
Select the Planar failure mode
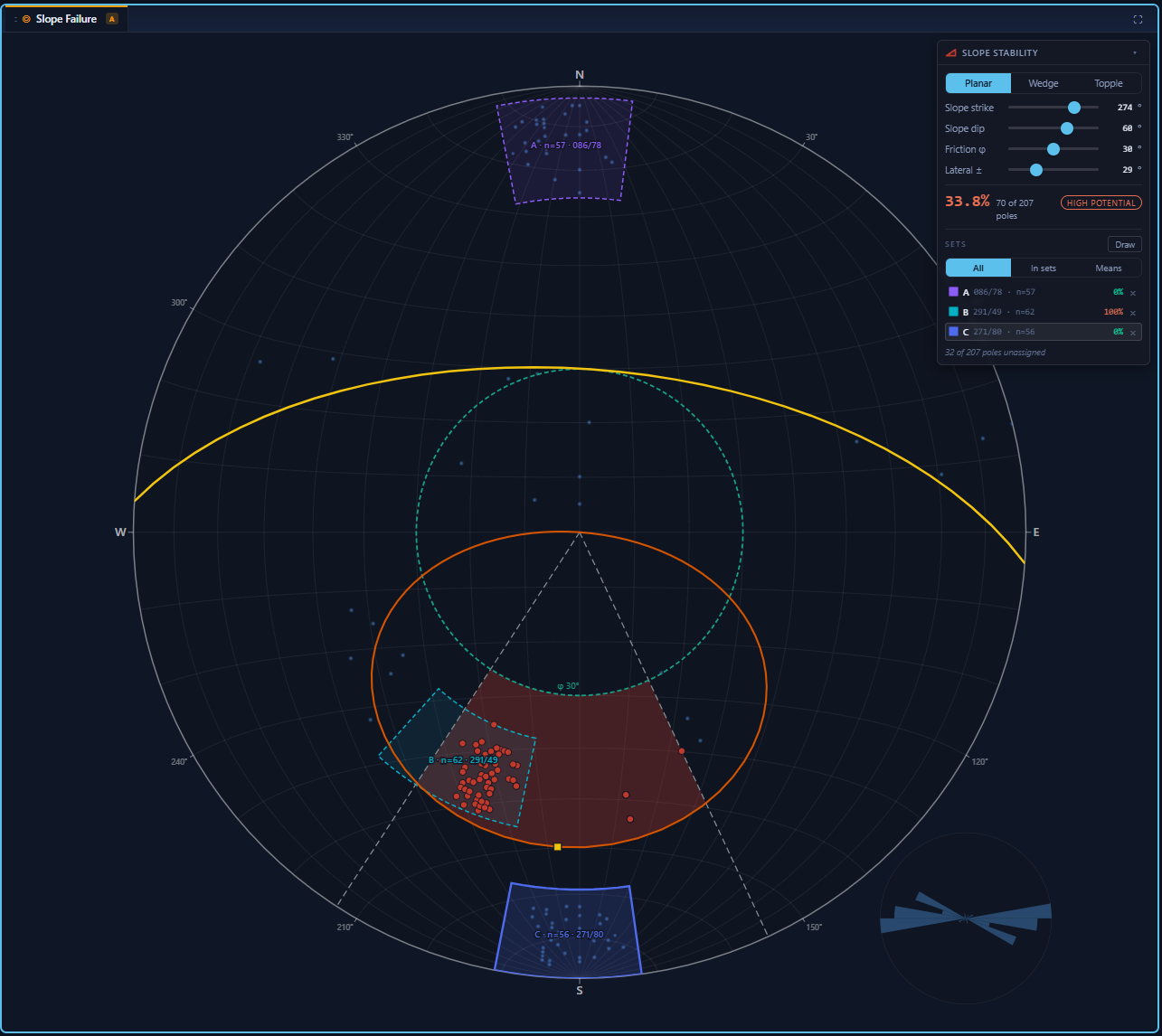pyautogui.click(x=978, y=83)
